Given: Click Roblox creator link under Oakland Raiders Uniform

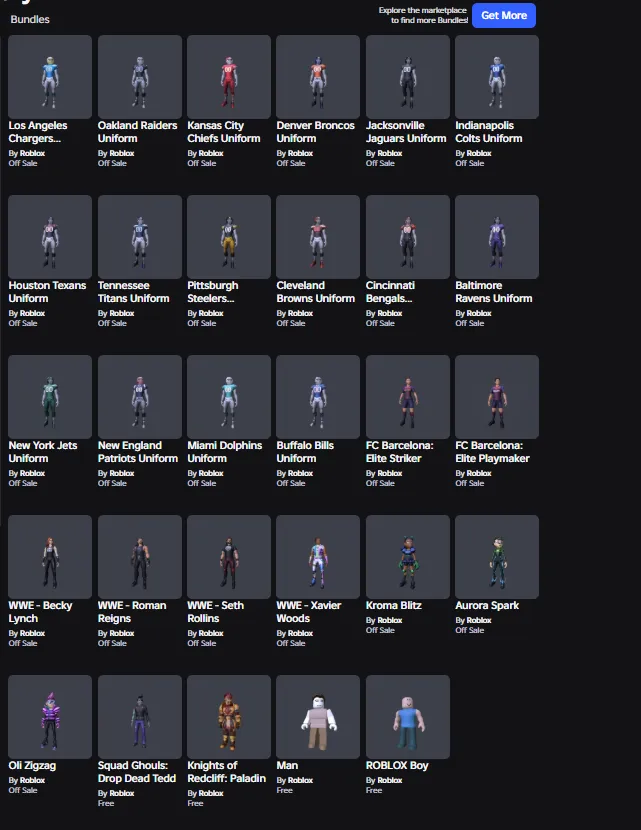Looking at the screenshot, I should point(122,153).
